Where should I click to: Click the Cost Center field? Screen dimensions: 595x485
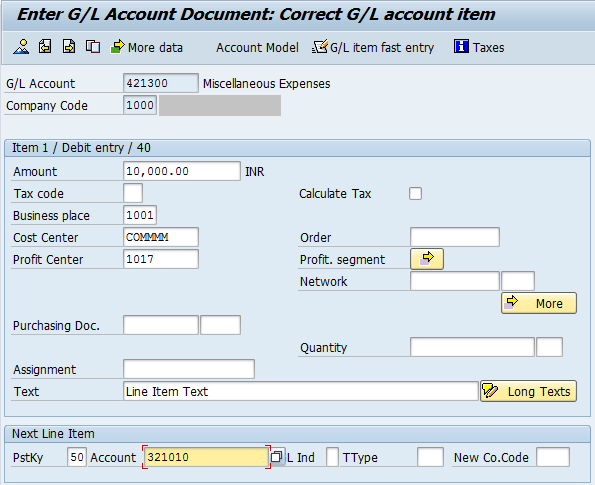pos(161,237)
